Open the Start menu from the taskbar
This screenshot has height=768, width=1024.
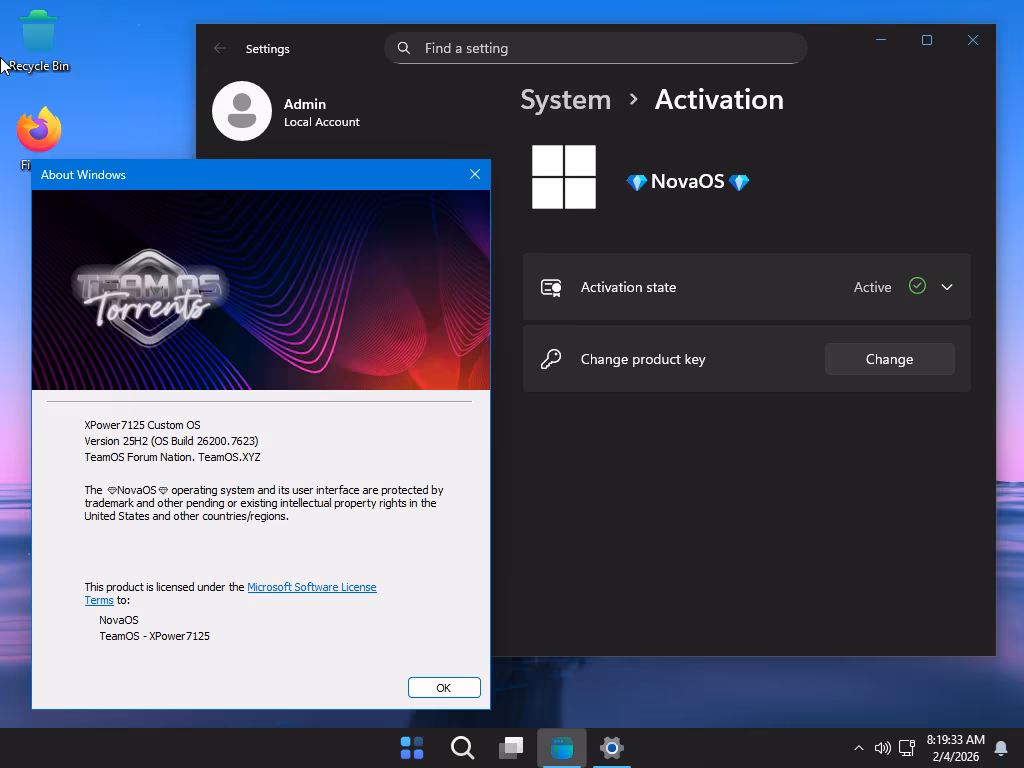tap(412, 748)
